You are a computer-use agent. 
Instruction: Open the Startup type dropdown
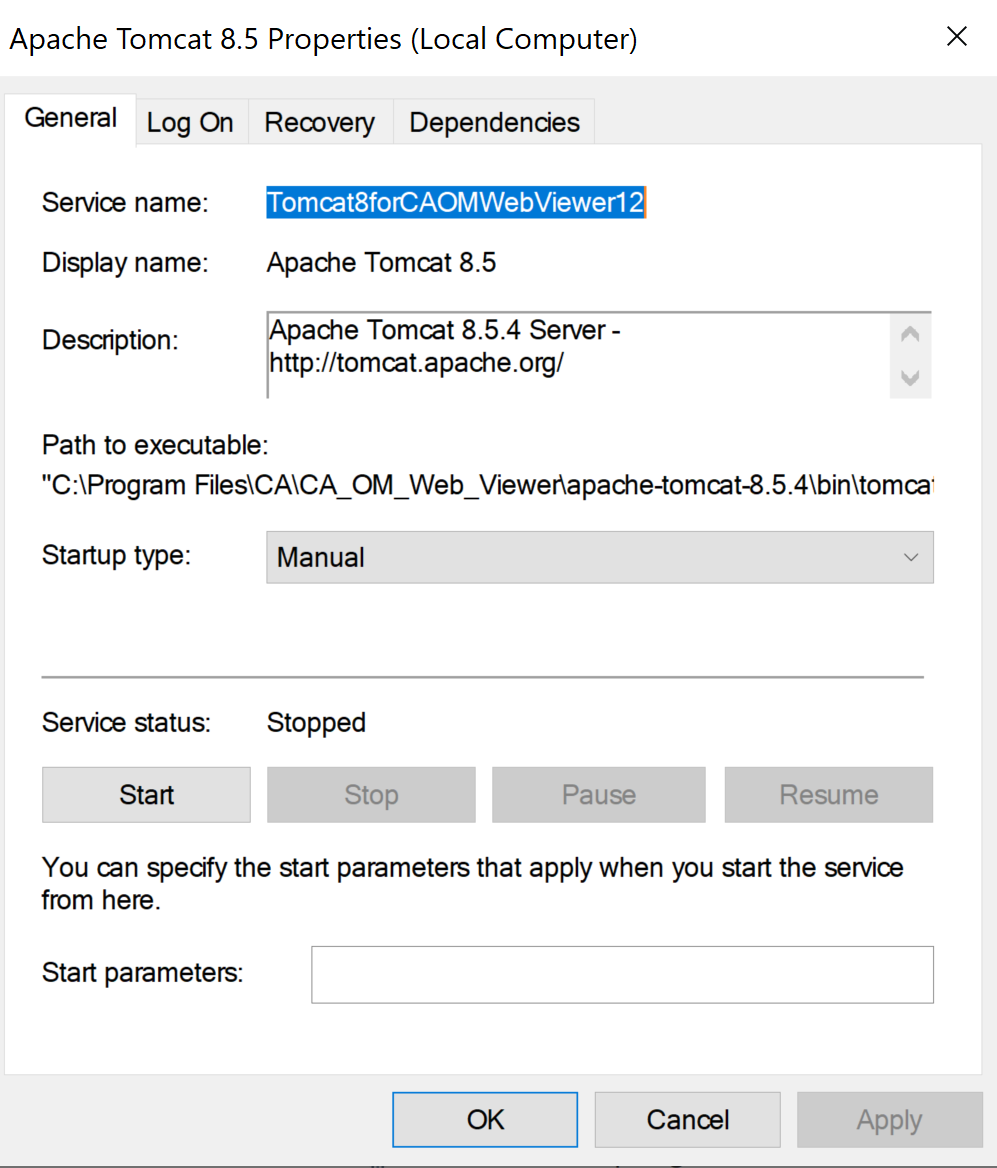coord(599,557)
